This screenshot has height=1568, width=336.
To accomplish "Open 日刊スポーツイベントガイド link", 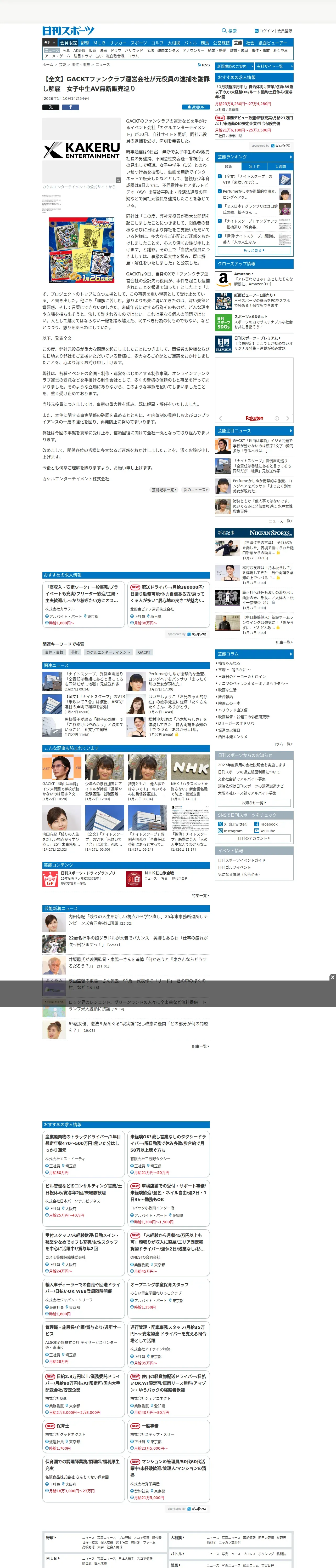I will point(242,860).
